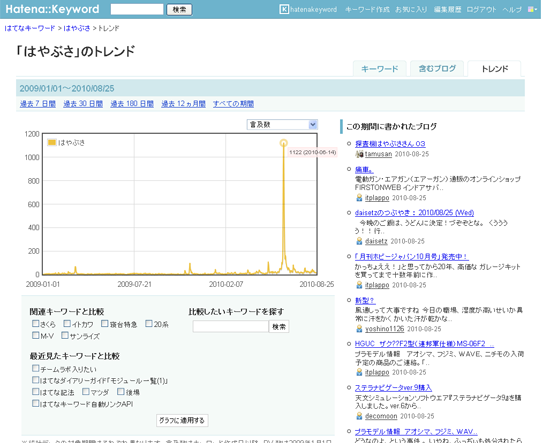Check the M-V keyword checkbox
Screen dimensions: 541x443
click(35, 335)
